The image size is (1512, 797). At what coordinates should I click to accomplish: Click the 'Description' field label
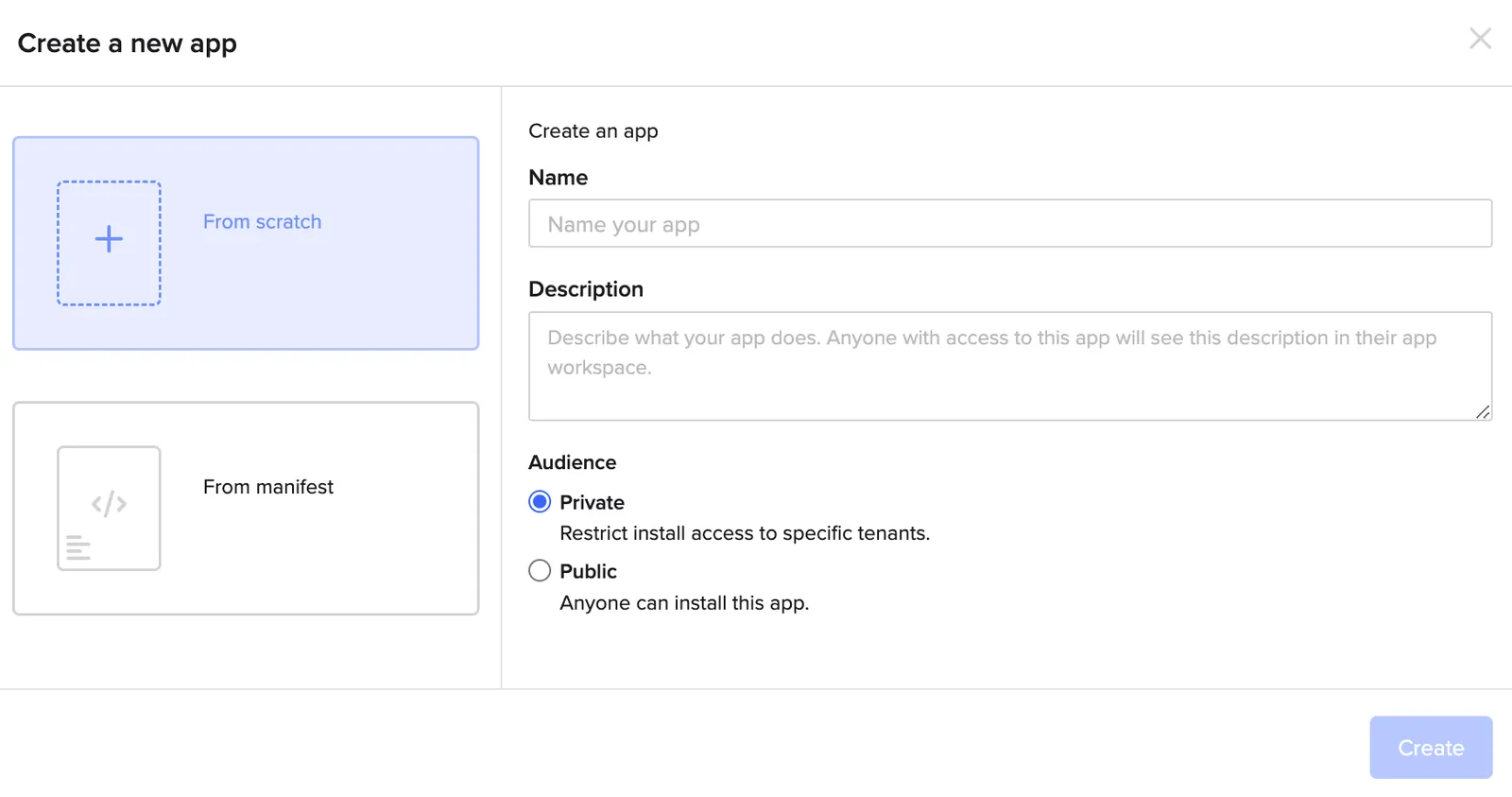click(x=586, y=289)
